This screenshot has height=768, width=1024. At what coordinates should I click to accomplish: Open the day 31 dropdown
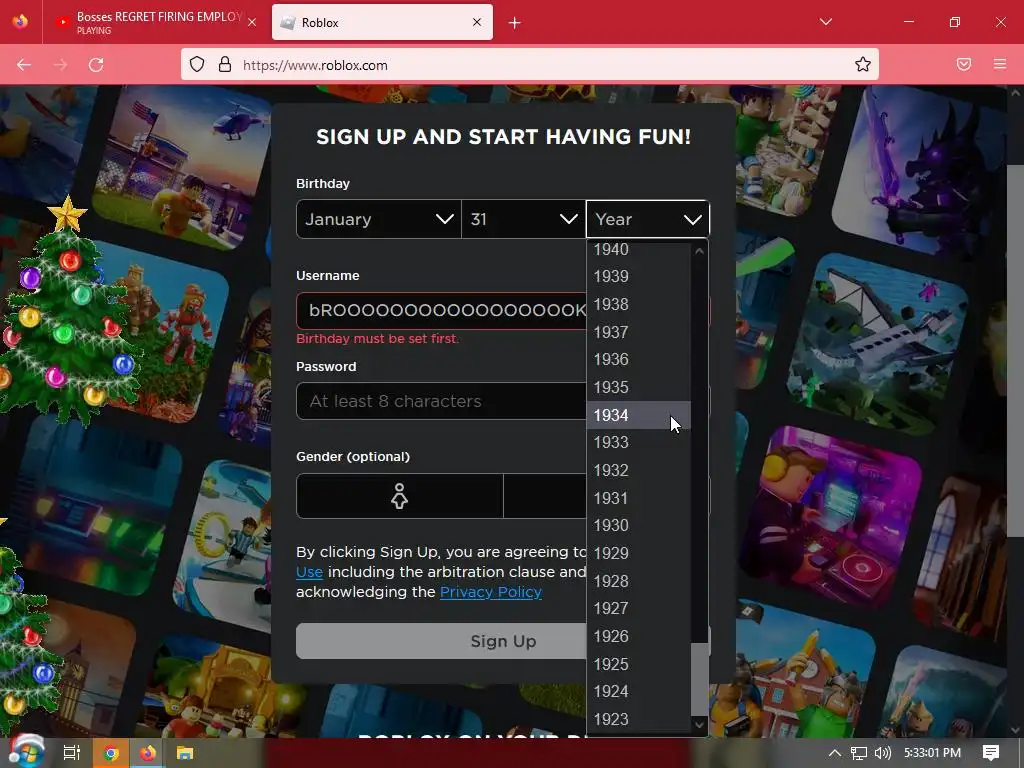pyautogui.click(x=524, y=219)
